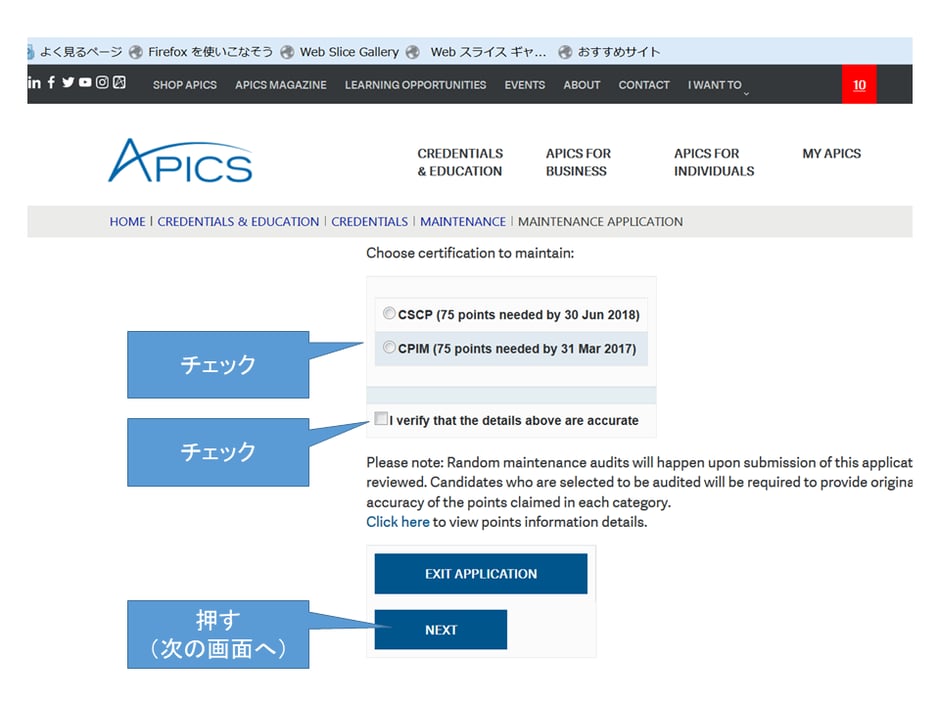Open the よく見るページ bookmark
This screenshot has width=940, height=705.
pyautogui.click(x=75, y=52)
